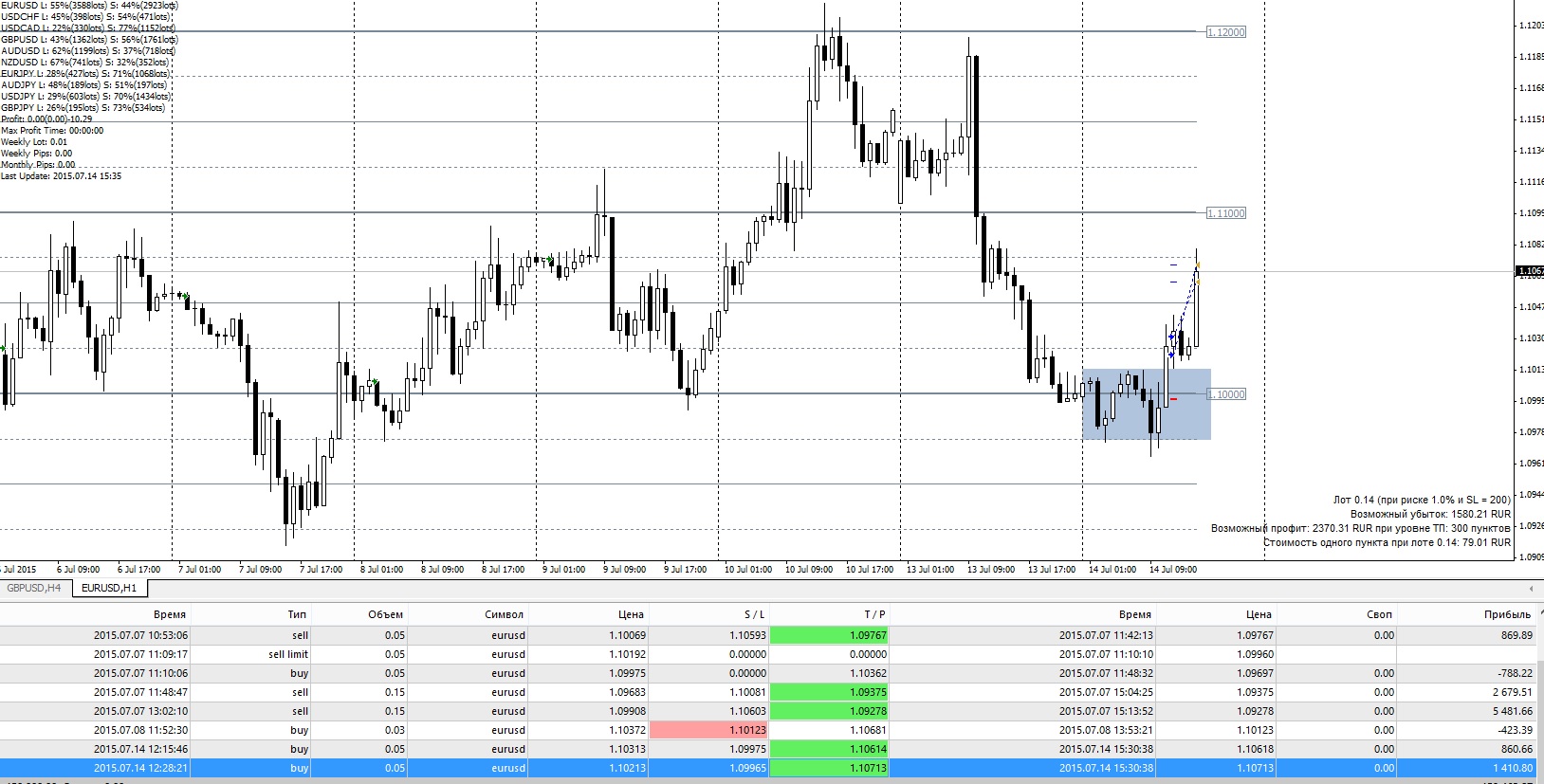
Task: Select the 1.12000 horizontal line price label
Action: [x=1226, y=32]
